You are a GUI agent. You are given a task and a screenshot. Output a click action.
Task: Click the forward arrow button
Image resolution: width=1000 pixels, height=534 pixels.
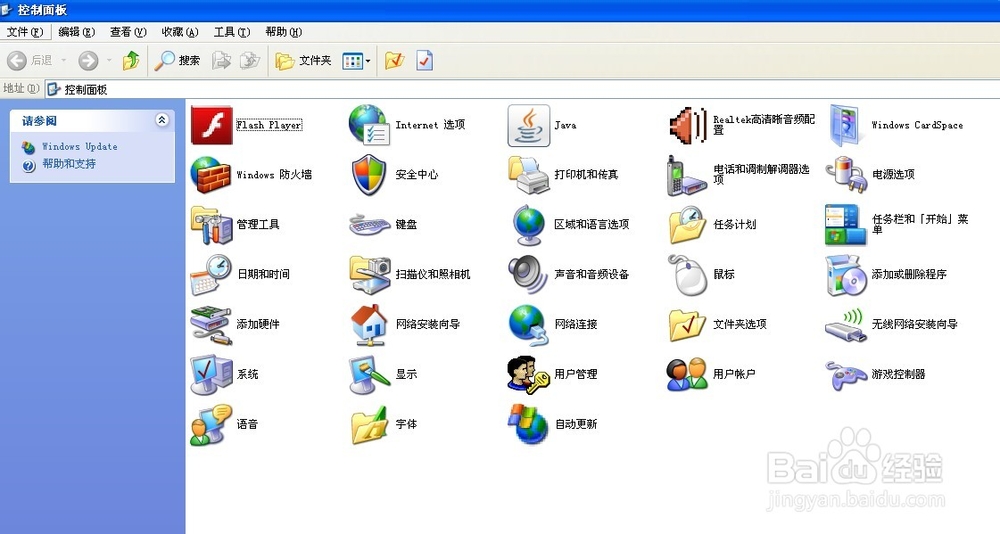pyautogui.click(x=88, y=61)
